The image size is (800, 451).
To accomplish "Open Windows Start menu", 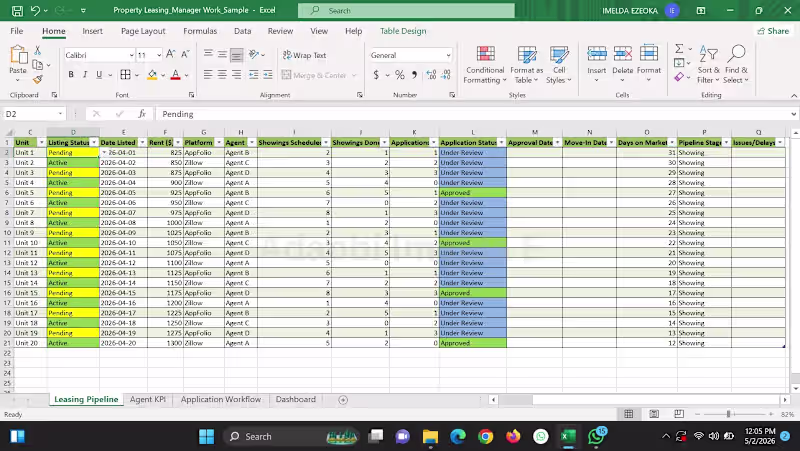I will point(207,437).
